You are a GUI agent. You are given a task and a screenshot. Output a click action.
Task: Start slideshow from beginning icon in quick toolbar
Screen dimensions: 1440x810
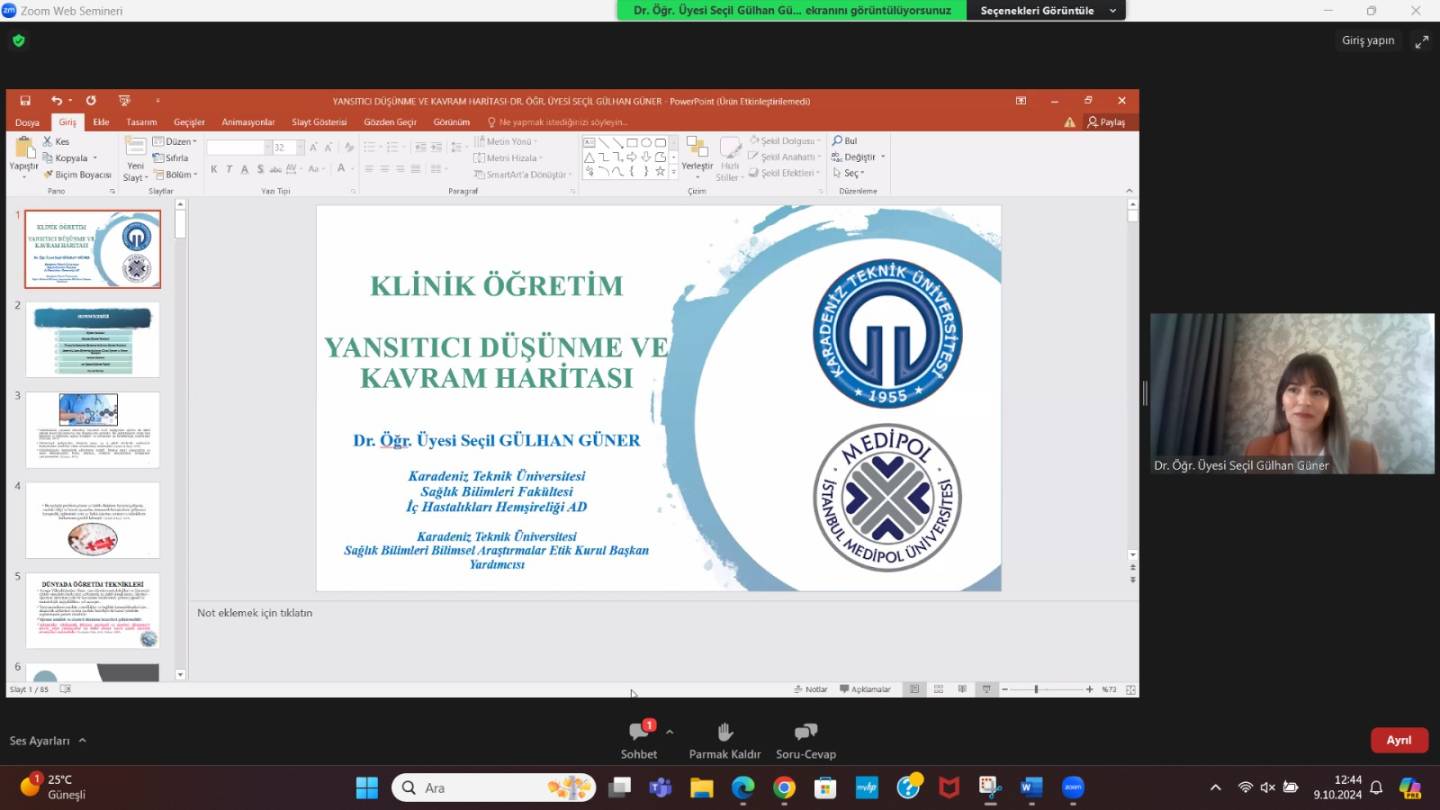[124, 101]
